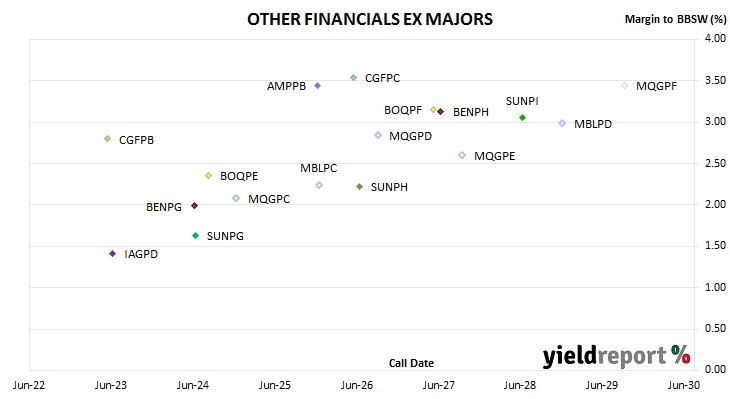Click the MBLPC label text
Image resolution: width=730 pixels, height=399 pixels.
tap(318, 168)
